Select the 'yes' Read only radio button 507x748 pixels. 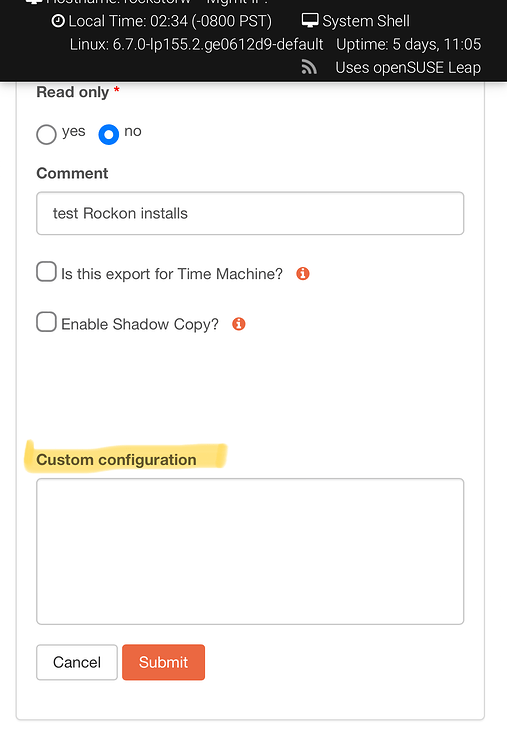pyautogui.click(x=46, y=135)
